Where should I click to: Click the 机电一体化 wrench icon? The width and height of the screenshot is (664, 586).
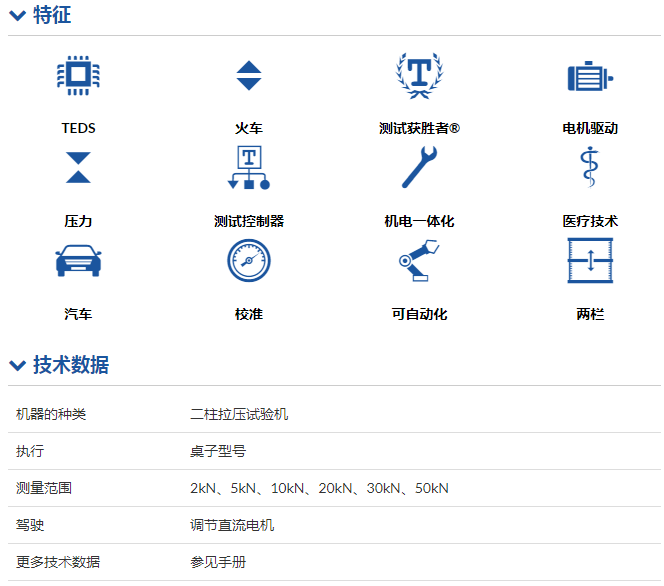(x=419, y=167)
